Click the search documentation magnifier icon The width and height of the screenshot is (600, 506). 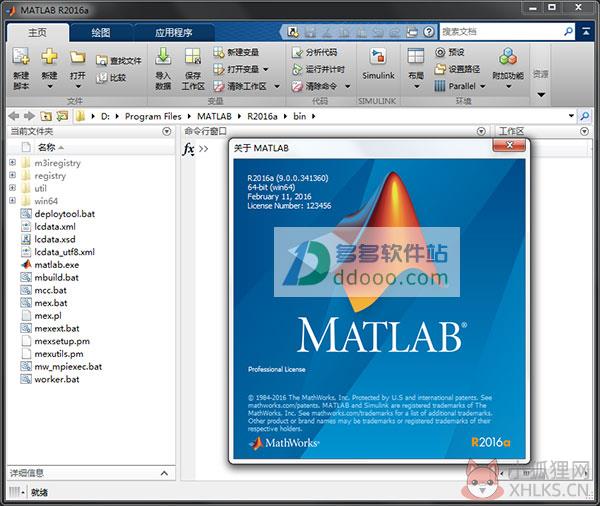click(569, 31)
